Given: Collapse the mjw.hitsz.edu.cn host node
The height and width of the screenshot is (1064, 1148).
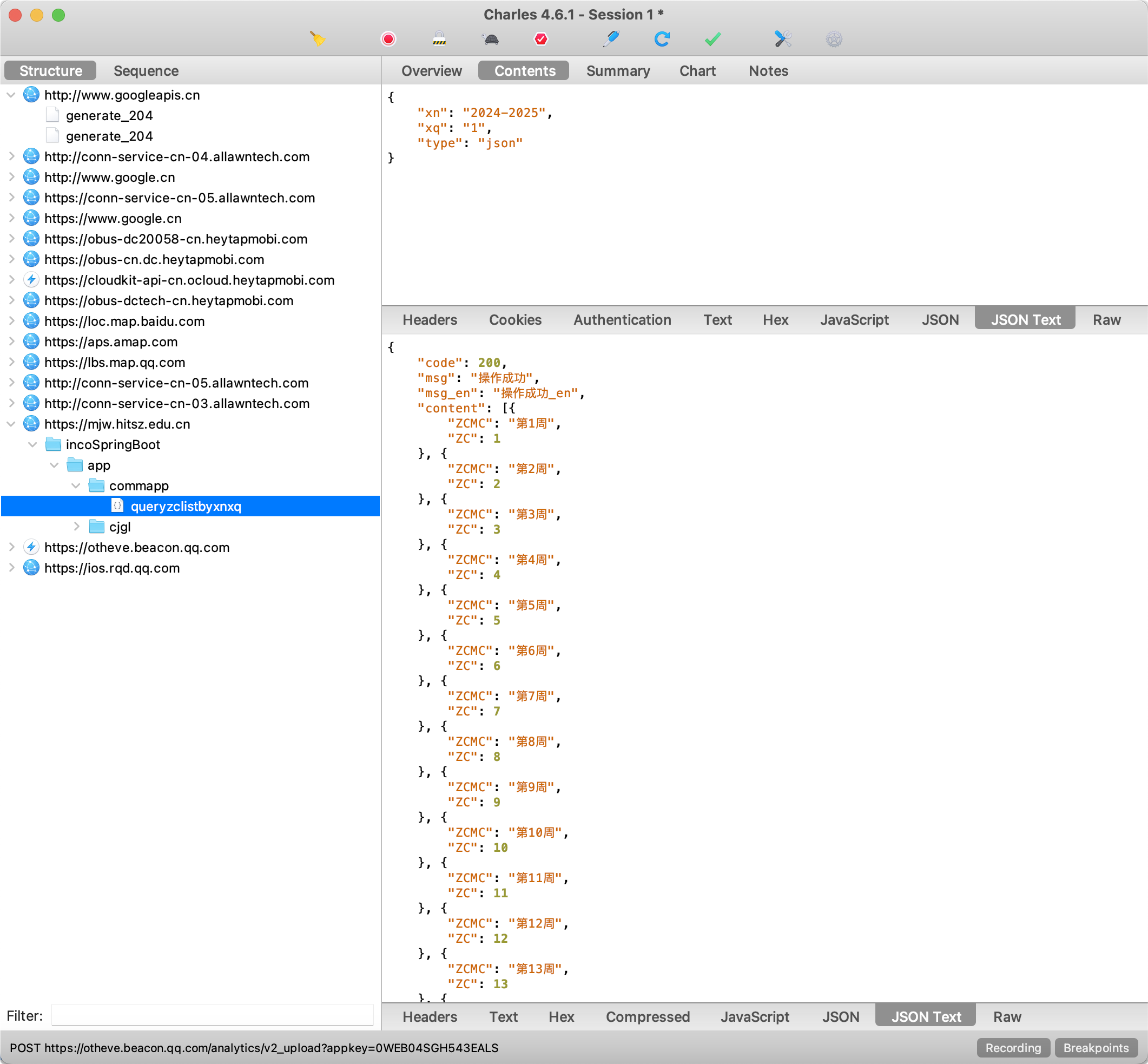Looking at the screenshot, I should tap(11, 424).
